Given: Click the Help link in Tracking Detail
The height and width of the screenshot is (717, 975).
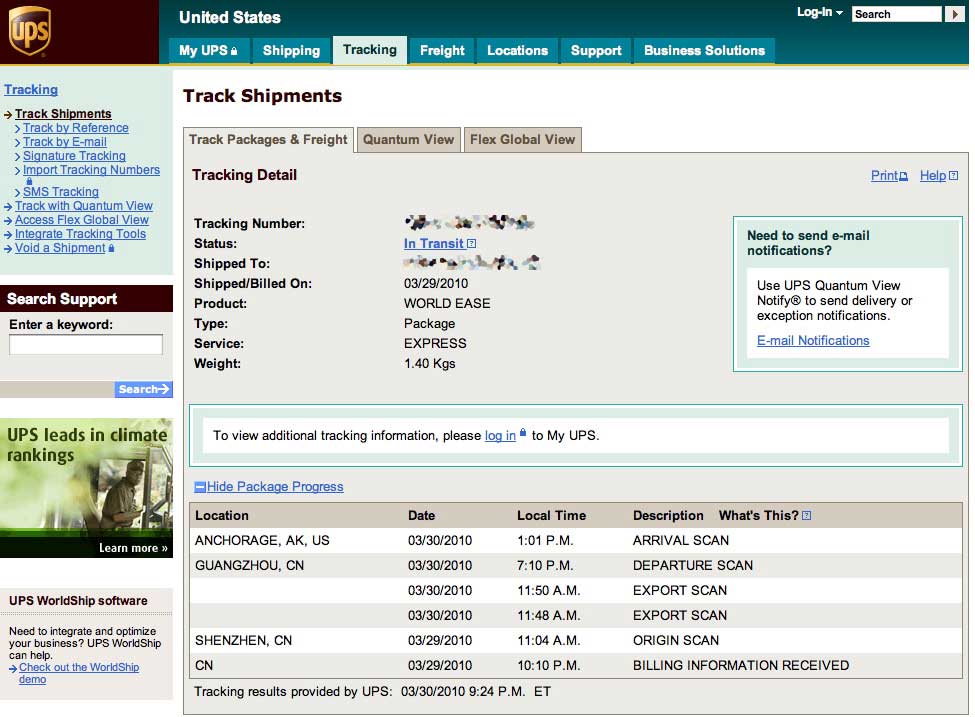Looking at the screenshot, I should (x=933, y=176).
